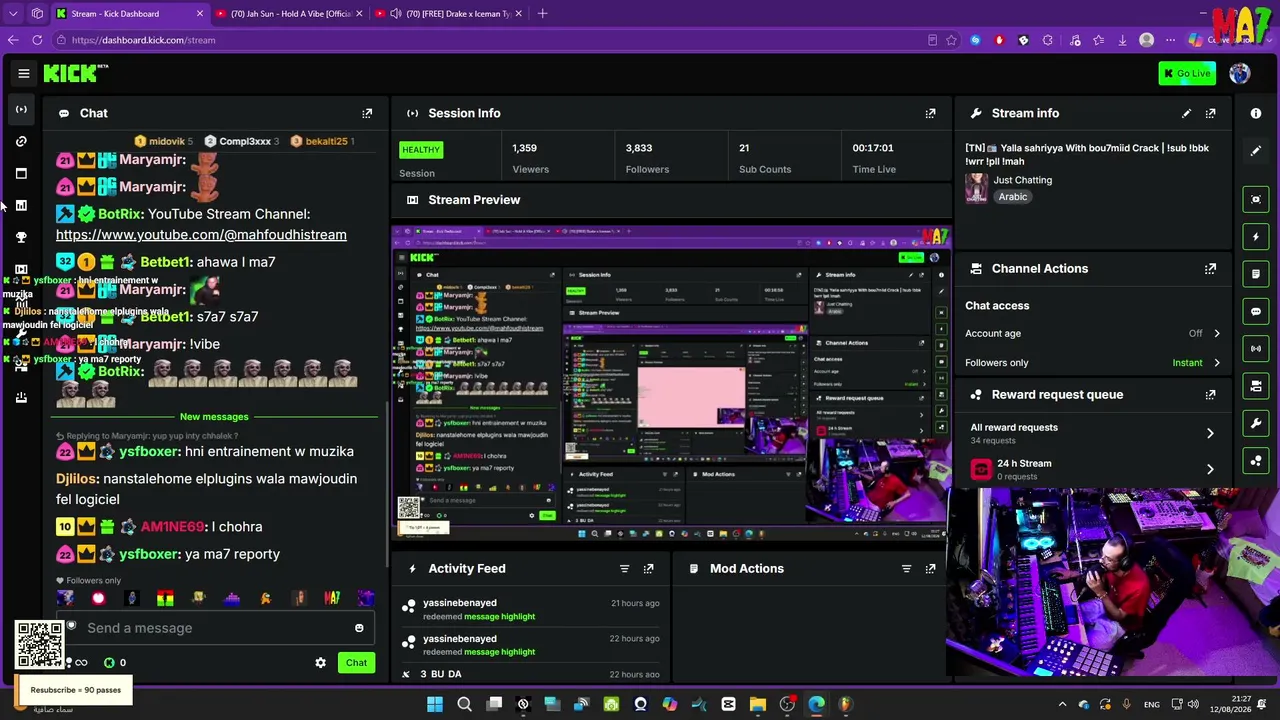Screen dimensions: 1280x720
Task: Reload the page
Action: pyautogui.click(x=37, y=40)
